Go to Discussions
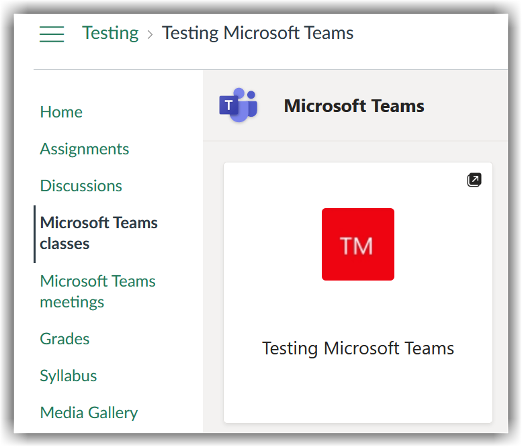This screenshot has height=448, width=522. 81,186
